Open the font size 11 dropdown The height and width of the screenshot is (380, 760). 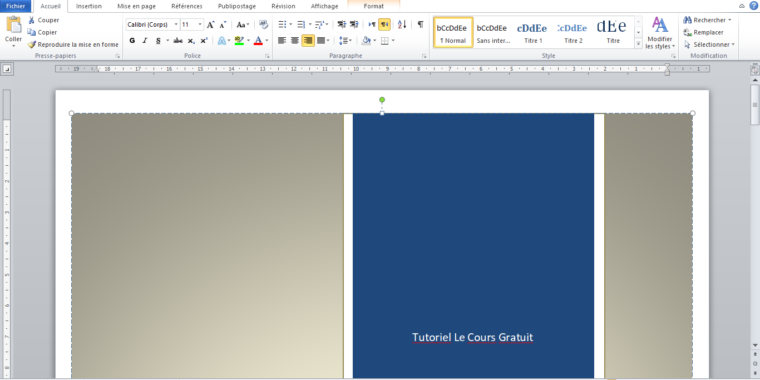tap(200, 25)
